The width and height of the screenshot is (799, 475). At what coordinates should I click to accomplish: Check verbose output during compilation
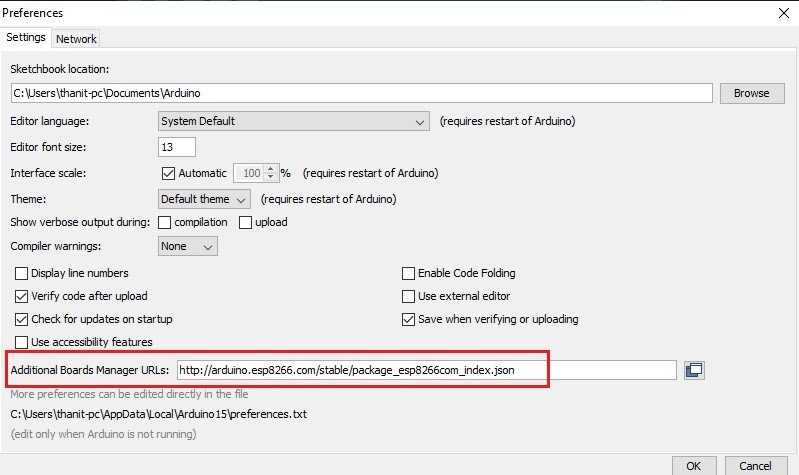(165, 222)
